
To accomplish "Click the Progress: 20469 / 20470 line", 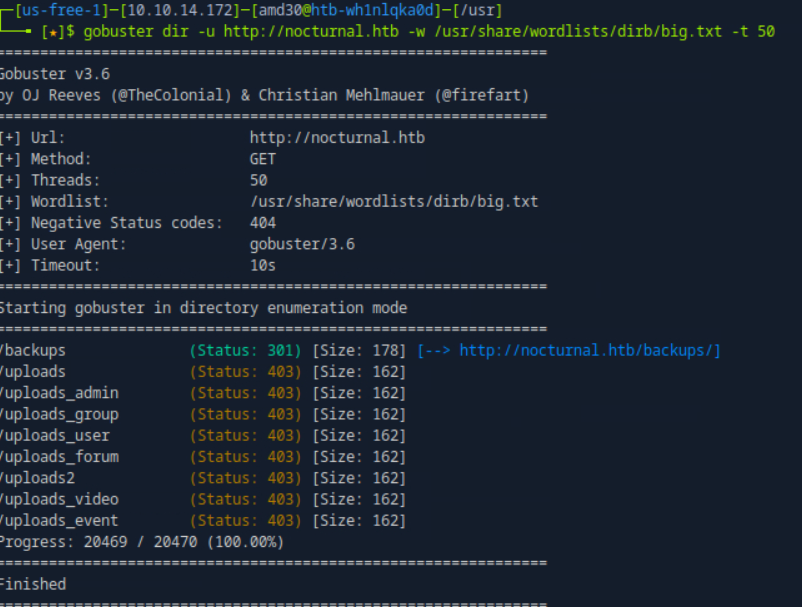I will pos(141,542).
